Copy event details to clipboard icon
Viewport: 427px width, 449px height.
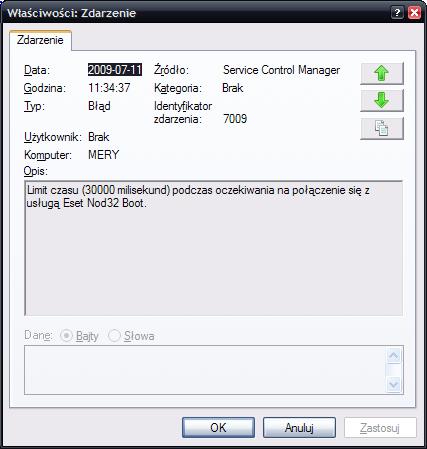coord(382,128)
